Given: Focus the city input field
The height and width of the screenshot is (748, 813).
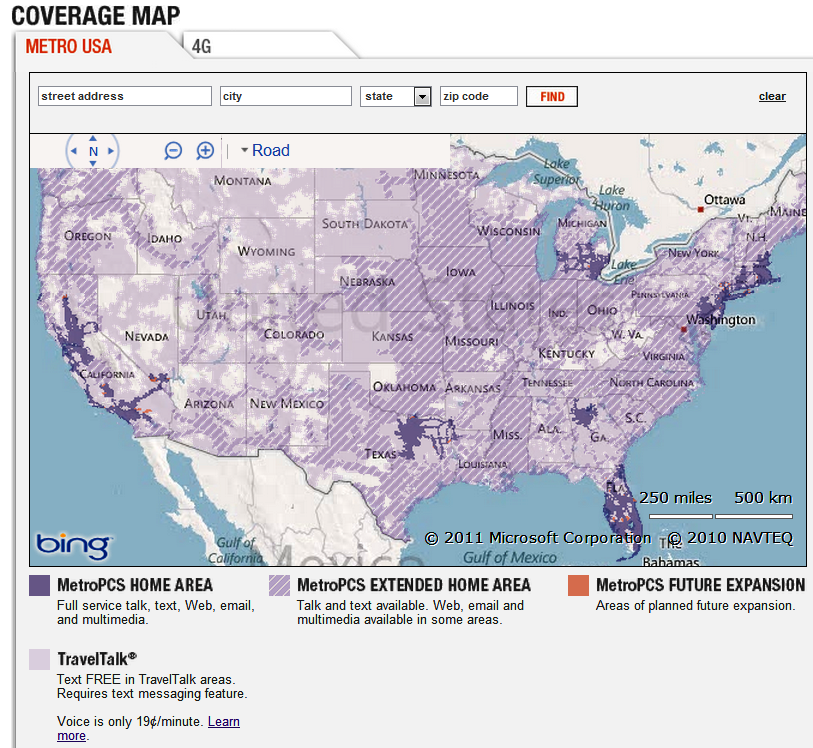Looking at the screenshot, I should click(286, 96).
